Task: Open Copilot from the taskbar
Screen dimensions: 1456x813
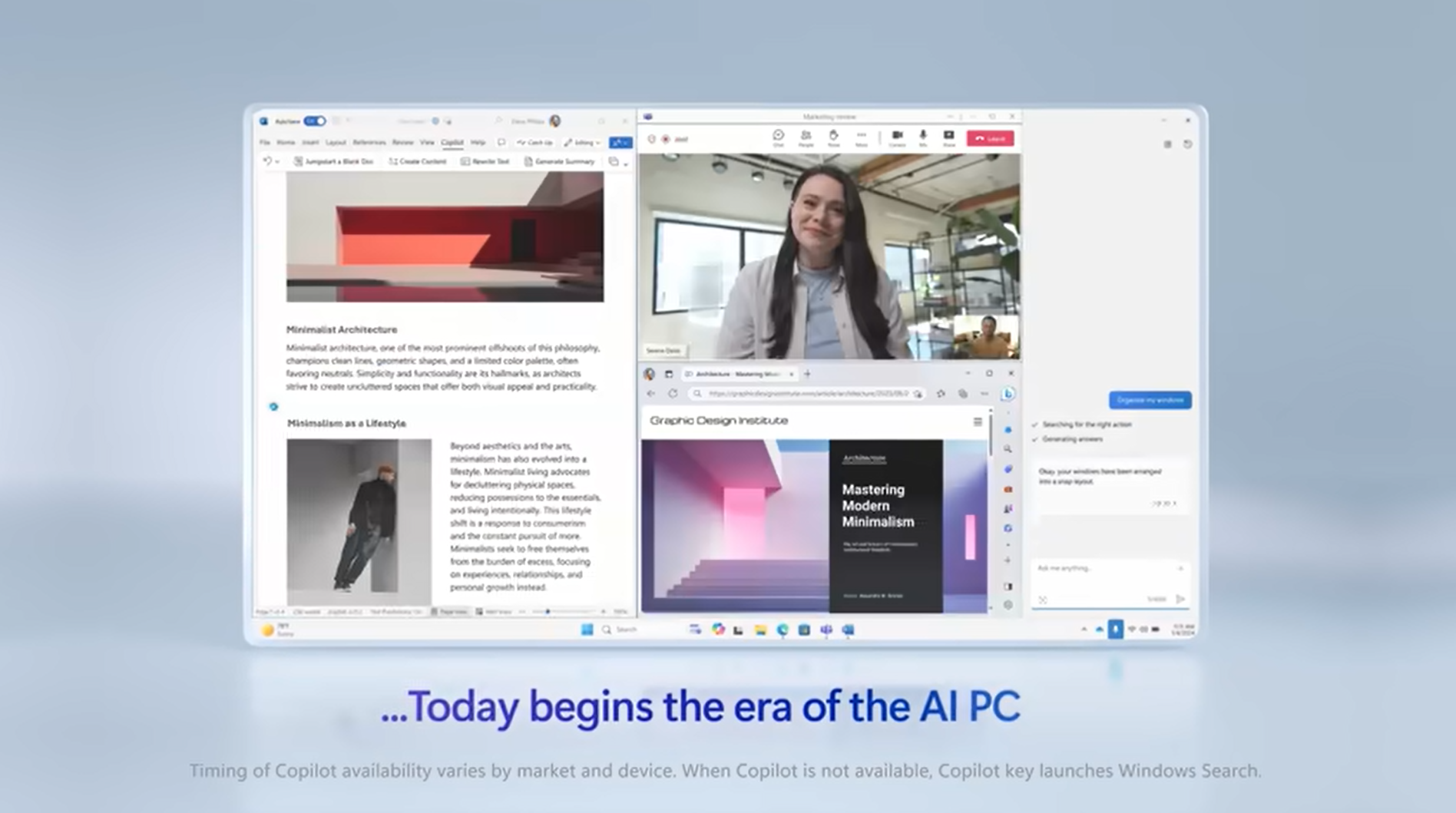Action: tap(718, 630)
